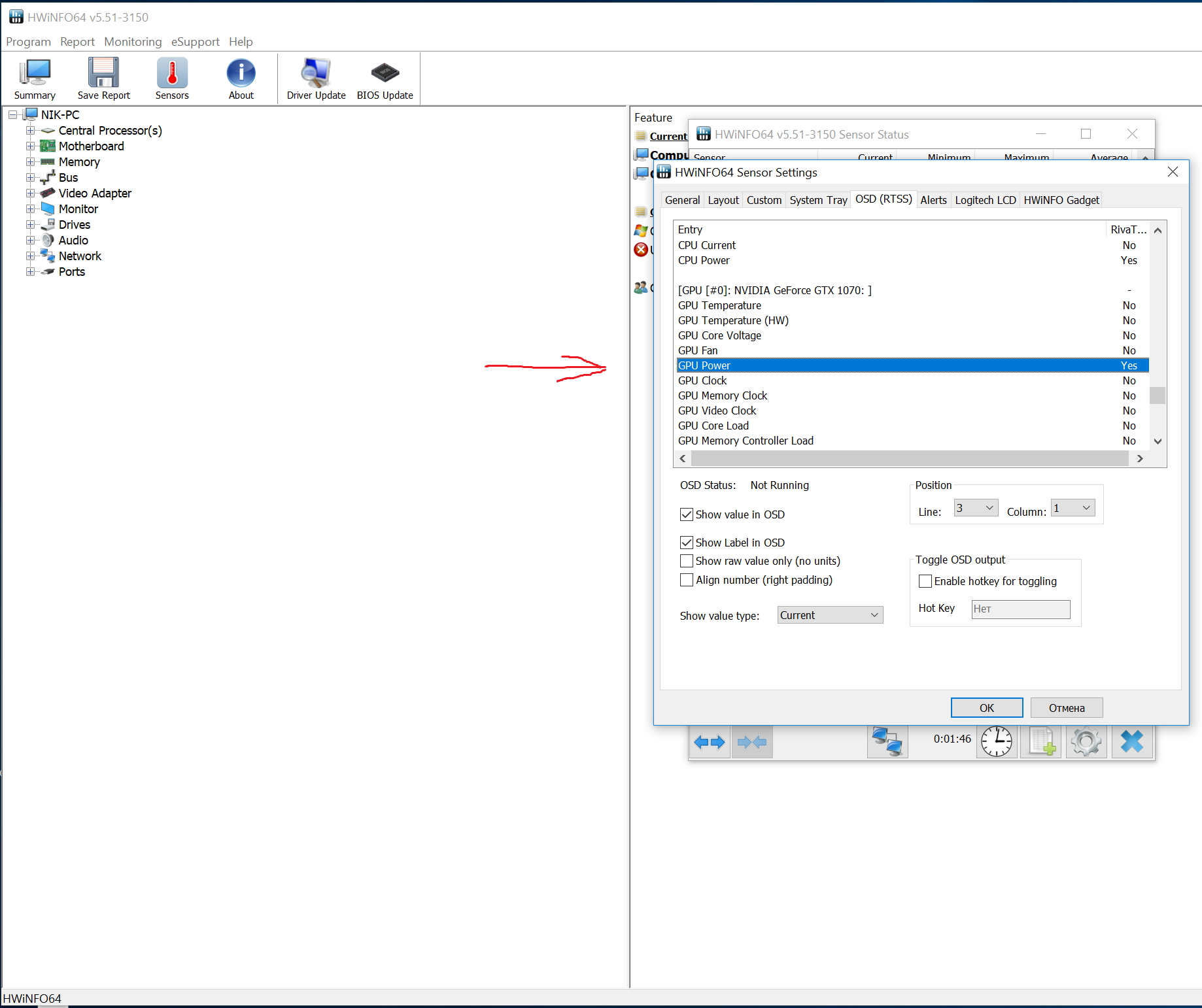The image size is (1202, 1008).
Task: Expand the Drives tree node
Action: click(x=30, y=225)
